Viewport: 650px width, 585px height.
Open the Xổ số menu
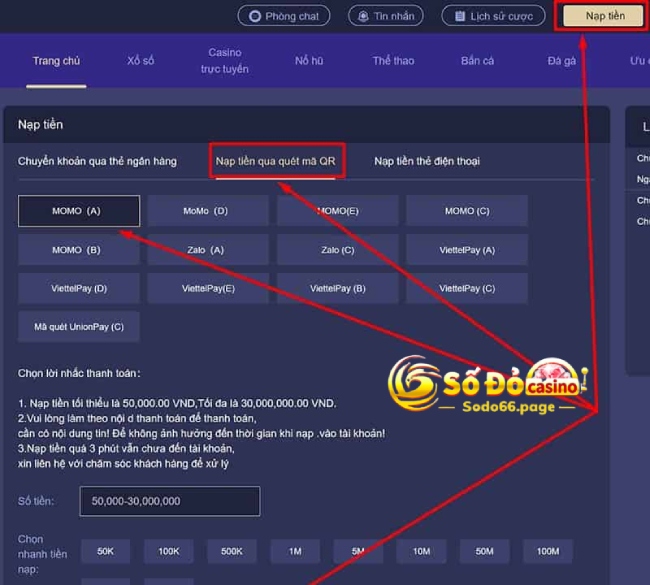click(x=141, y=61)
